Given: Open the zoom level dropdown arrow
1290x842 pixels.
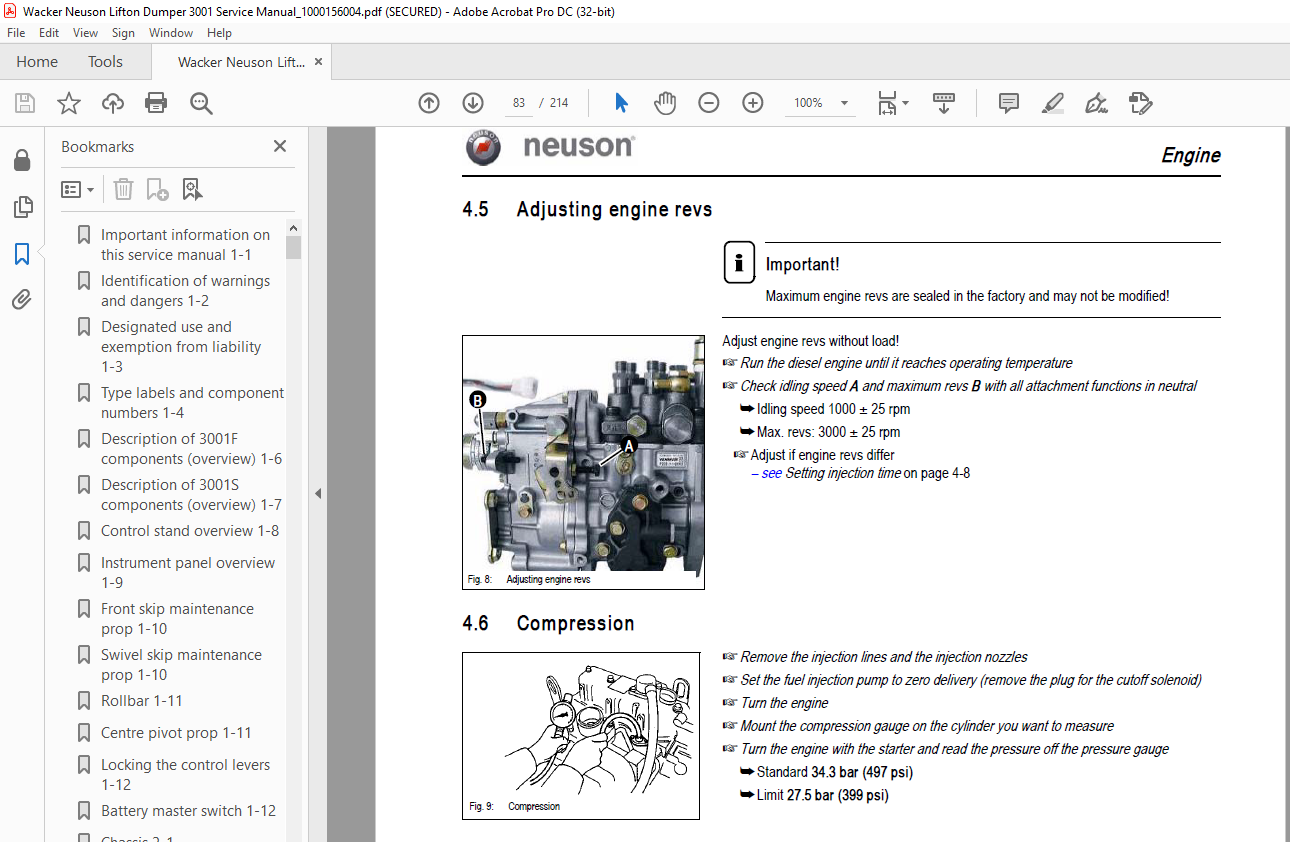Looking at the screenshot, I should (x=844, y=103).
